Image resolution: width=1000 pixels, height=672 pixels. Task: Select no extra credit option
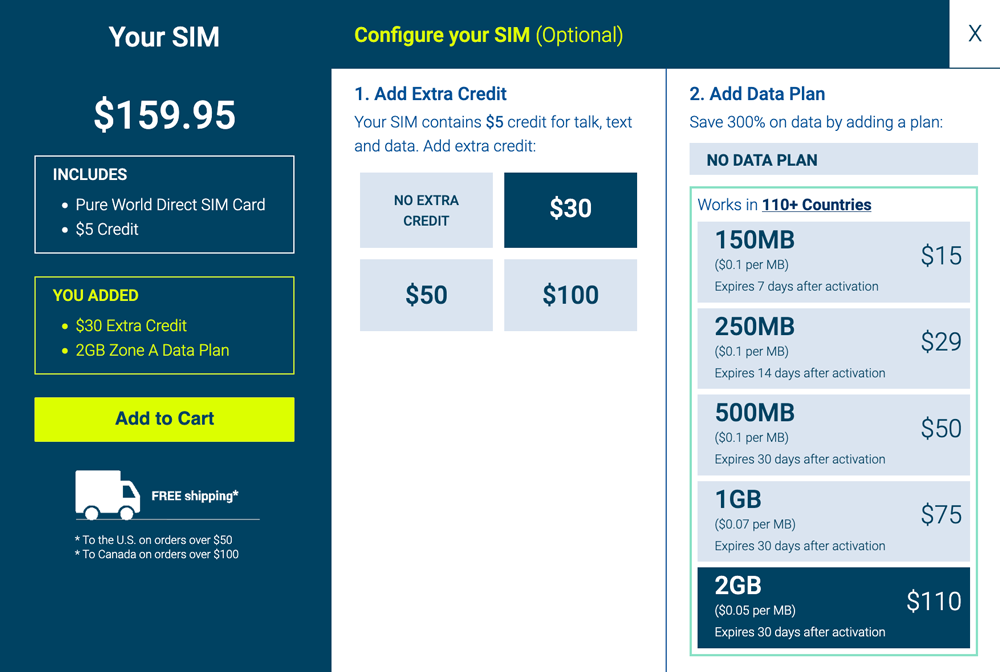pyautogui.click(x=426, y=210)
